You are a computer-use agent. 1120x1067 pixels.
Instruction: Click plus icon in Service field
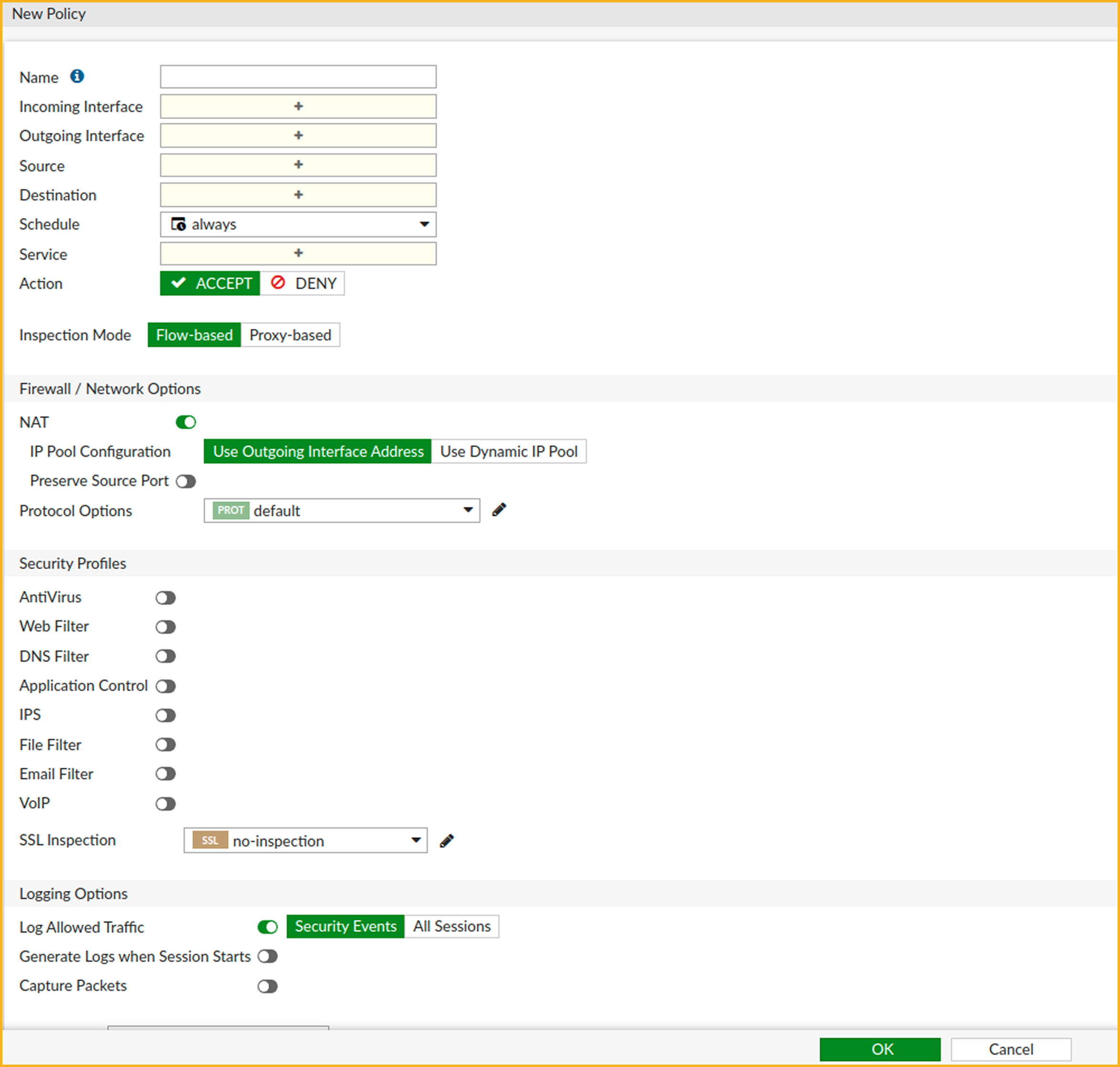tap(298, 253)
